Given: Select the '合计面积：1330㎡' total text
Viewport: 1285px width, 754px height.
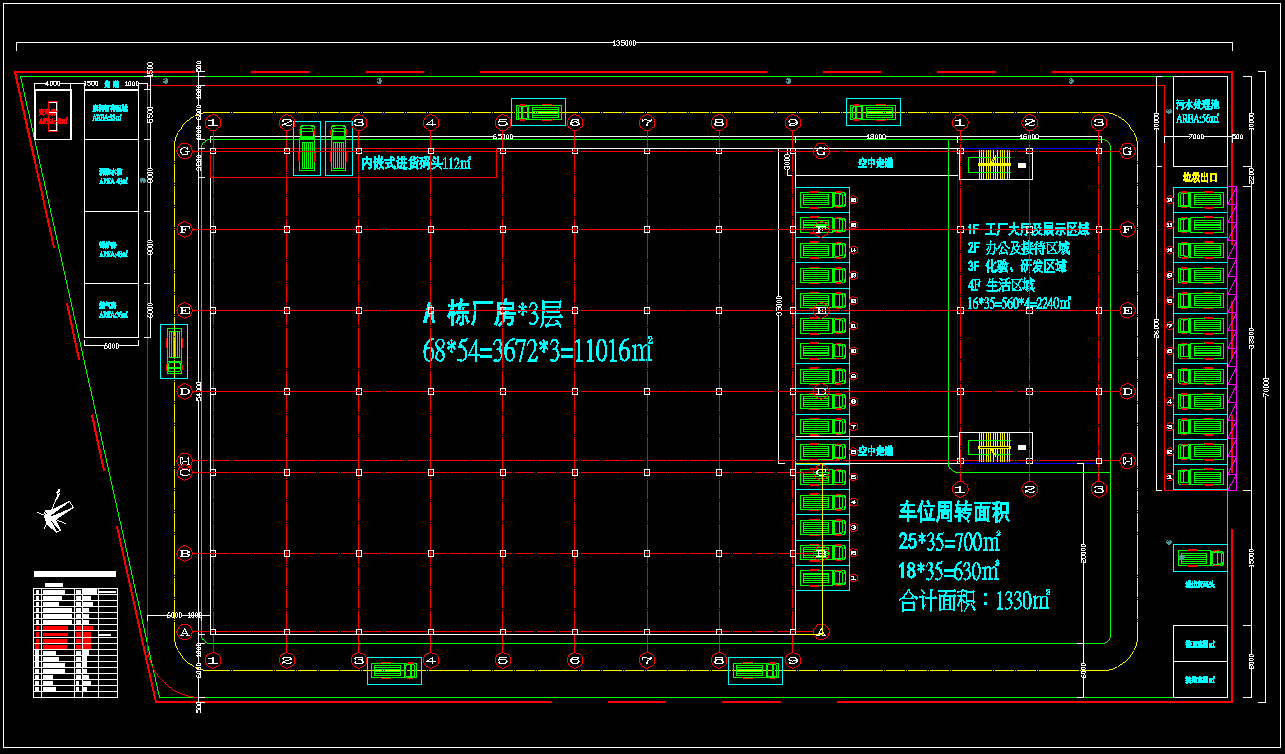Looking at the screenshot, I should pos(974,600).
